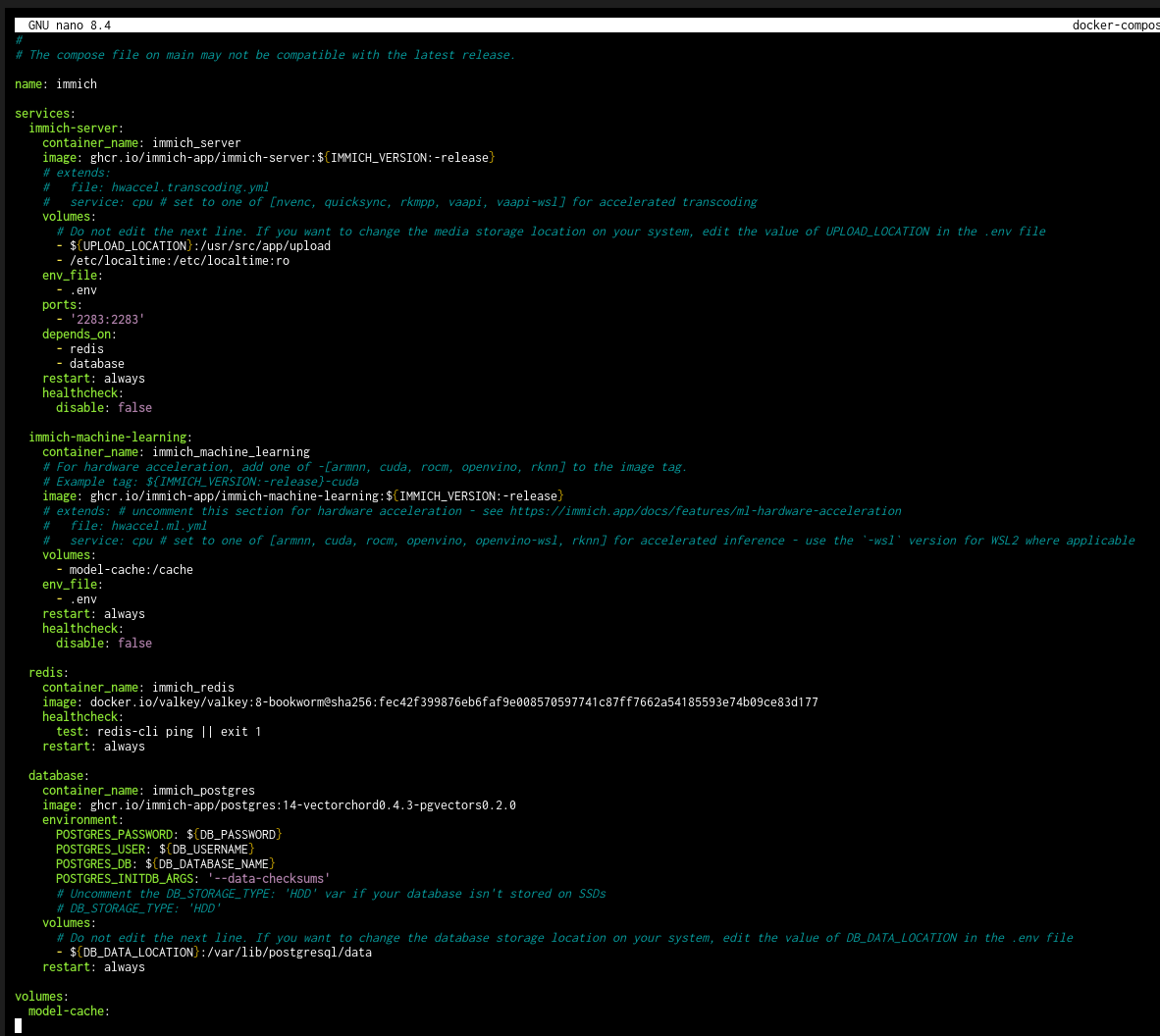Click the top-level 'volumes:' key at bottom
1160x1036 pixels.
tap(41, 997)
